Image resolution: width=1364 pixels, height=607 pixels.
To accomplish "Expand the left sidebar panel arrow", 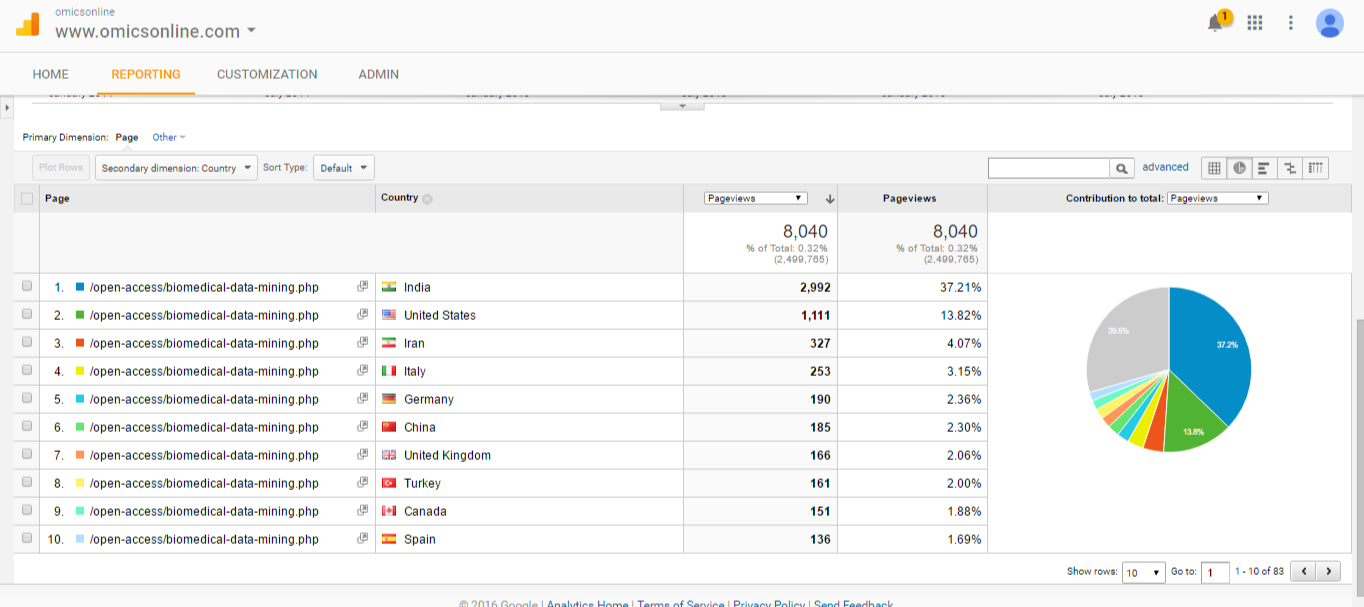I will (x=7, y=106).
